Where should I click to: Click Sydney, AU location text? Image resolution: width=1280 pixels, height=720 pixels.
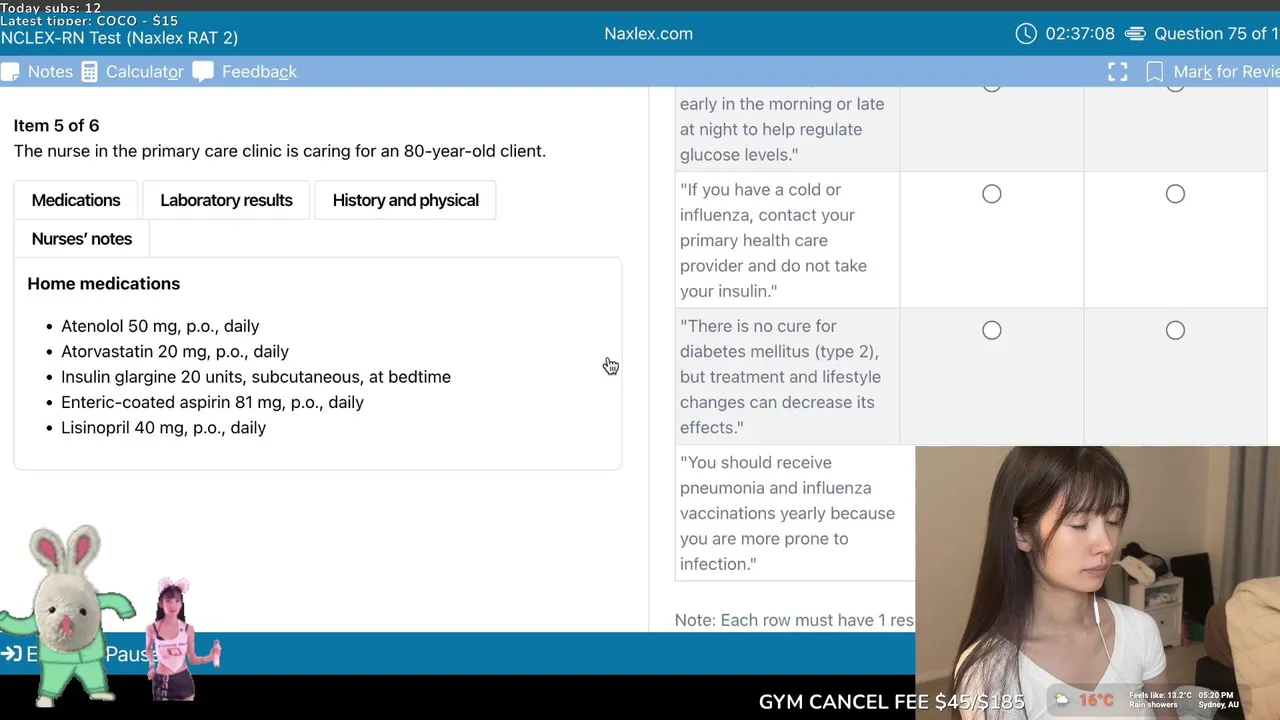(x=1218, y=705)
